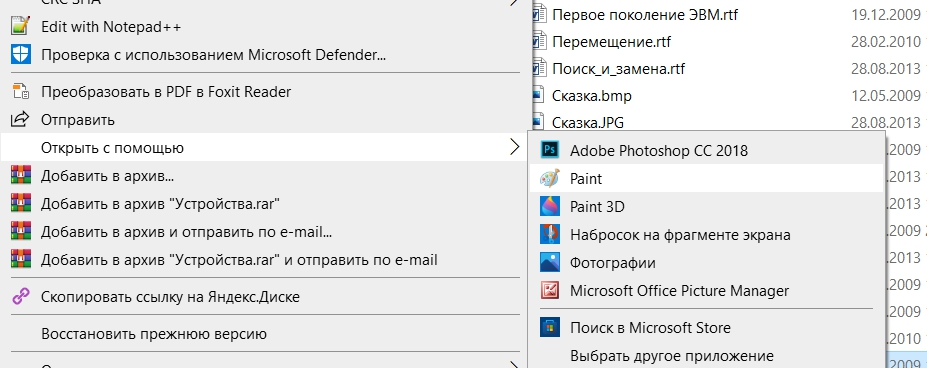Select file Перемещение.rtf in Explorer
The width and height of the screenshot is (927, 368).
[611, 42]
